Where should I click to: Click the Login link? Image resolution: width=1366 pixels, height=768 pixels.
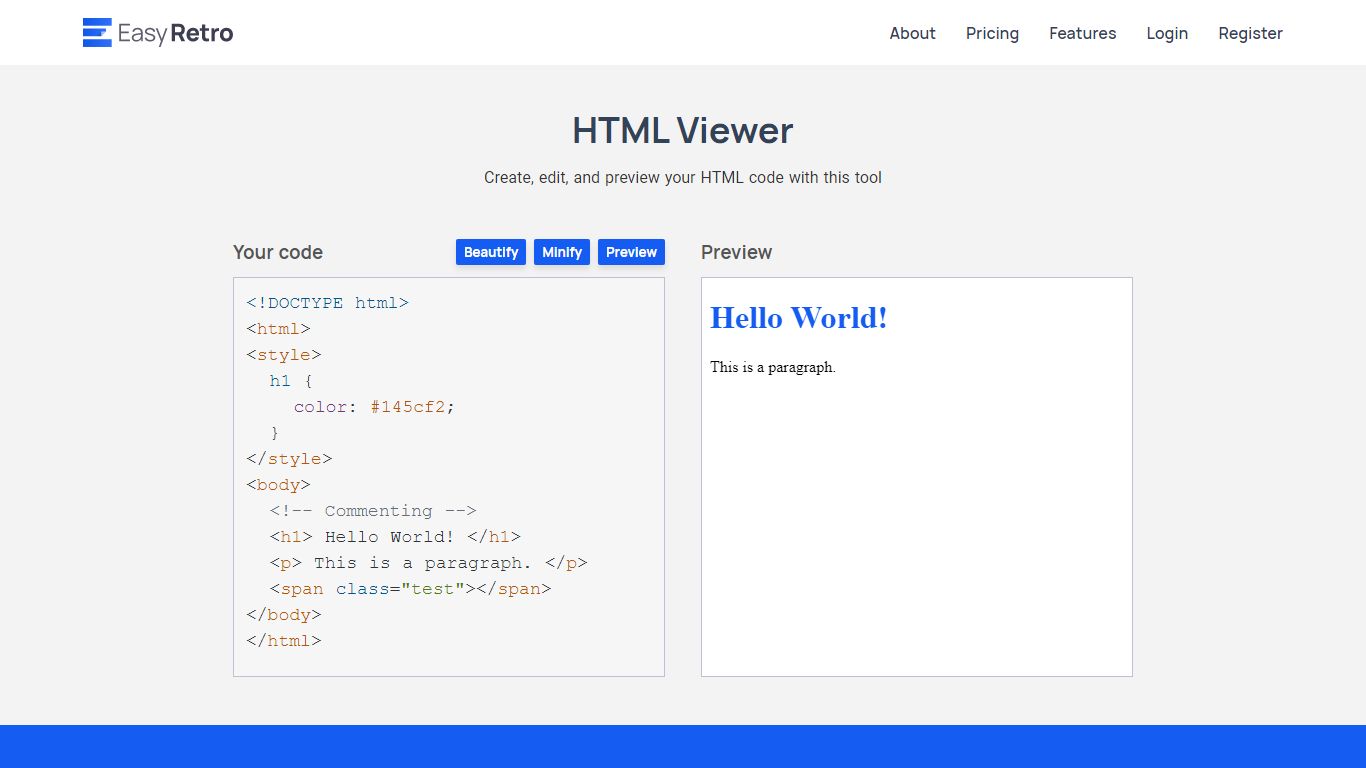(1167, 33)
